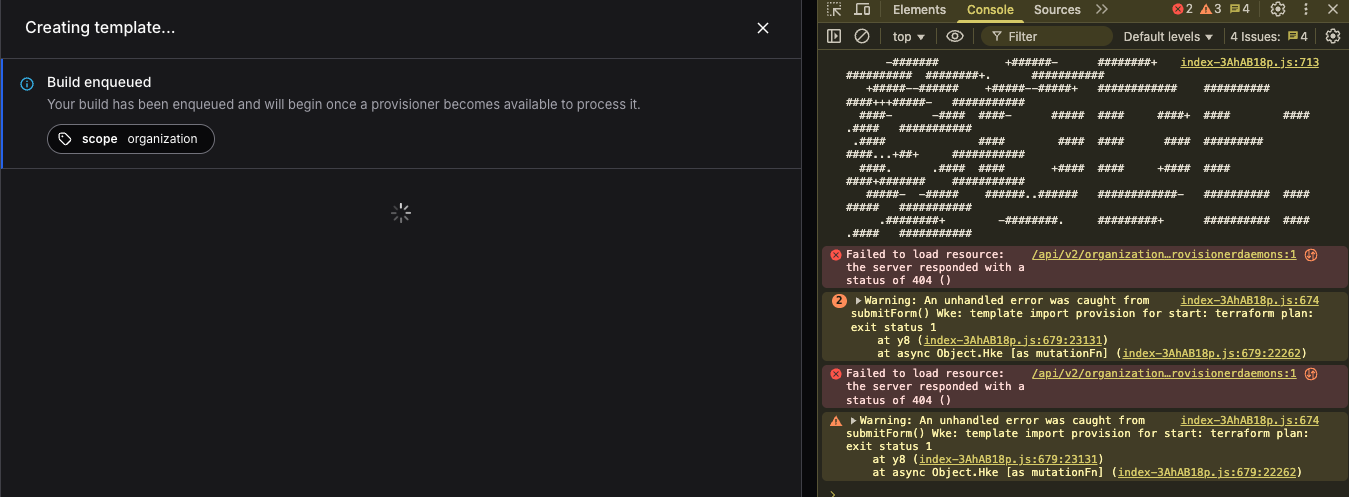
Task: Open the index-3AhAB18p.js:713 source link
Action: tap(1249, 62)
